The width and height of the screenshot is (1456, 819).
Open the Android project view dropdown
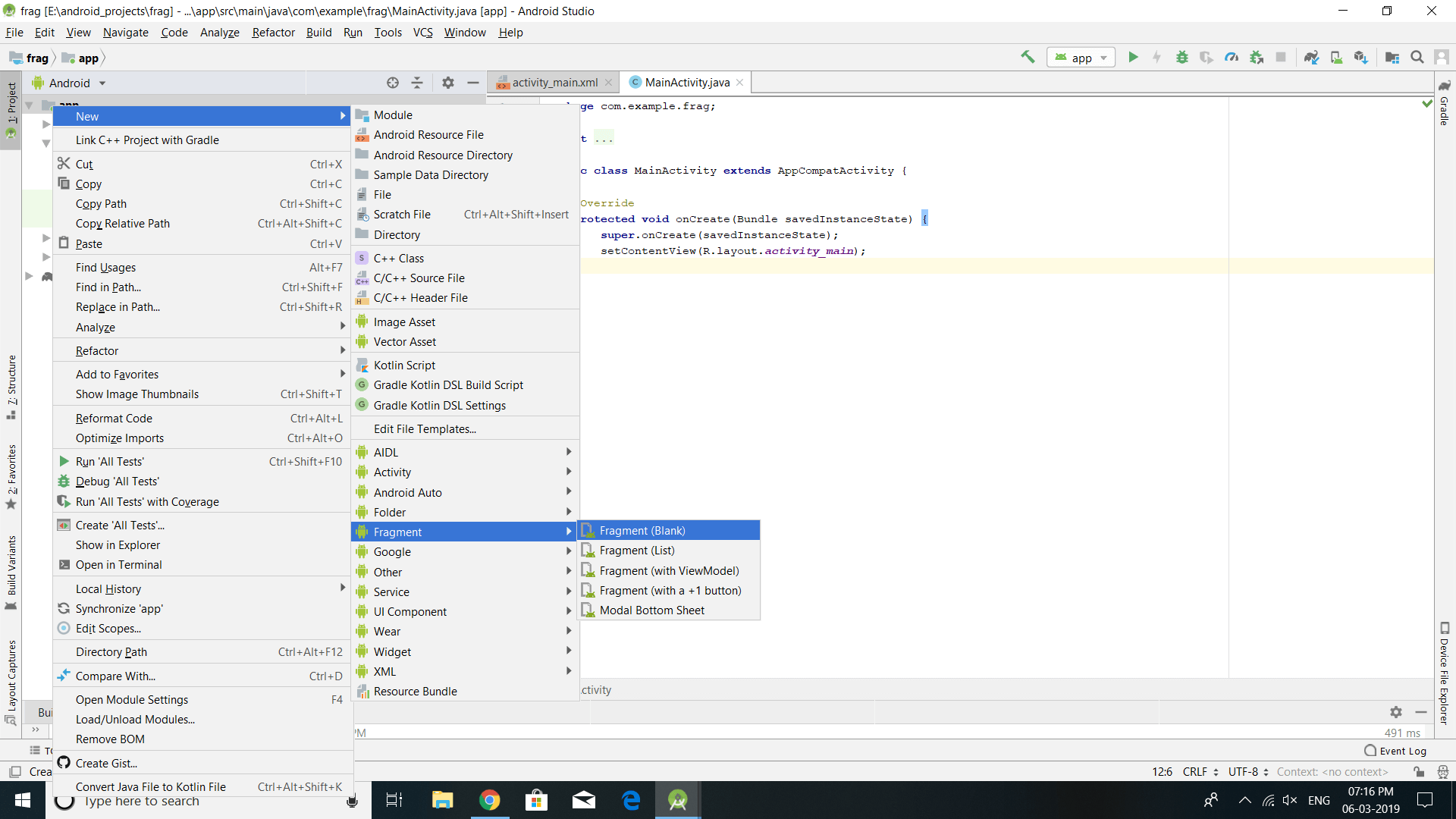(x=70, y=83)
